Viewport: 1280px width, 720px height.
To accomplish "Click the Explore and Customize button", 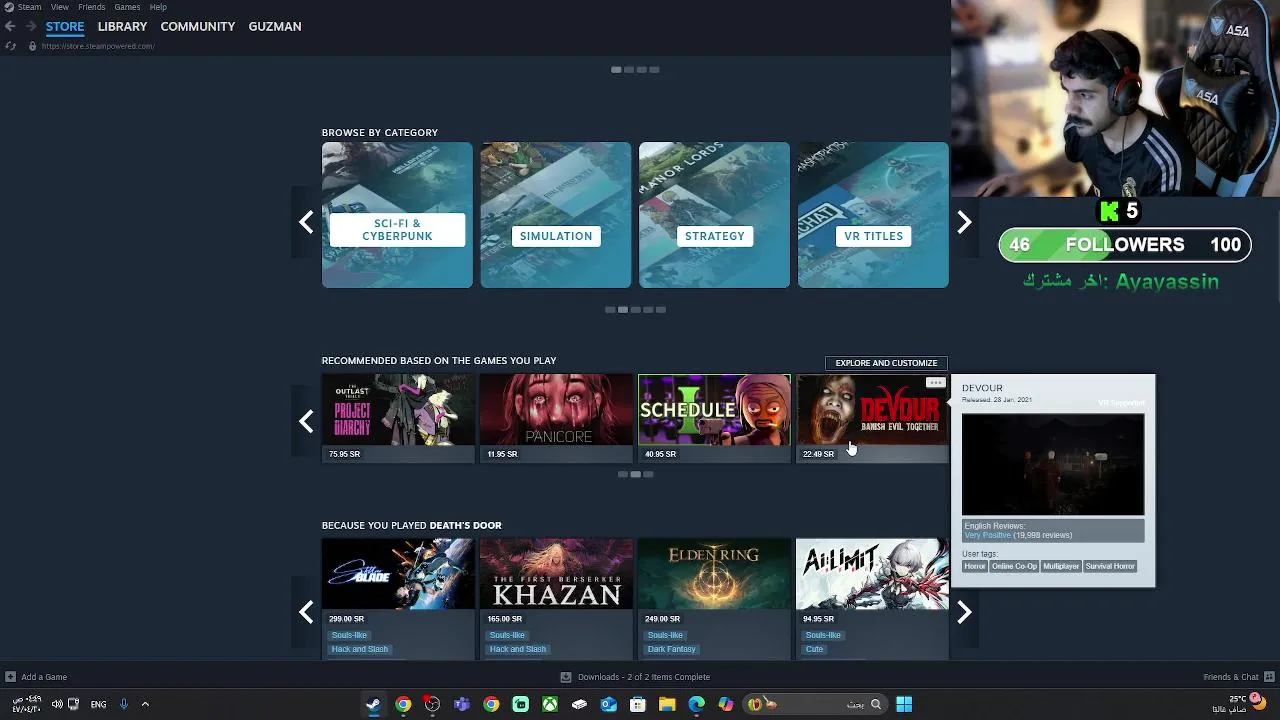I will coord(886,363).
